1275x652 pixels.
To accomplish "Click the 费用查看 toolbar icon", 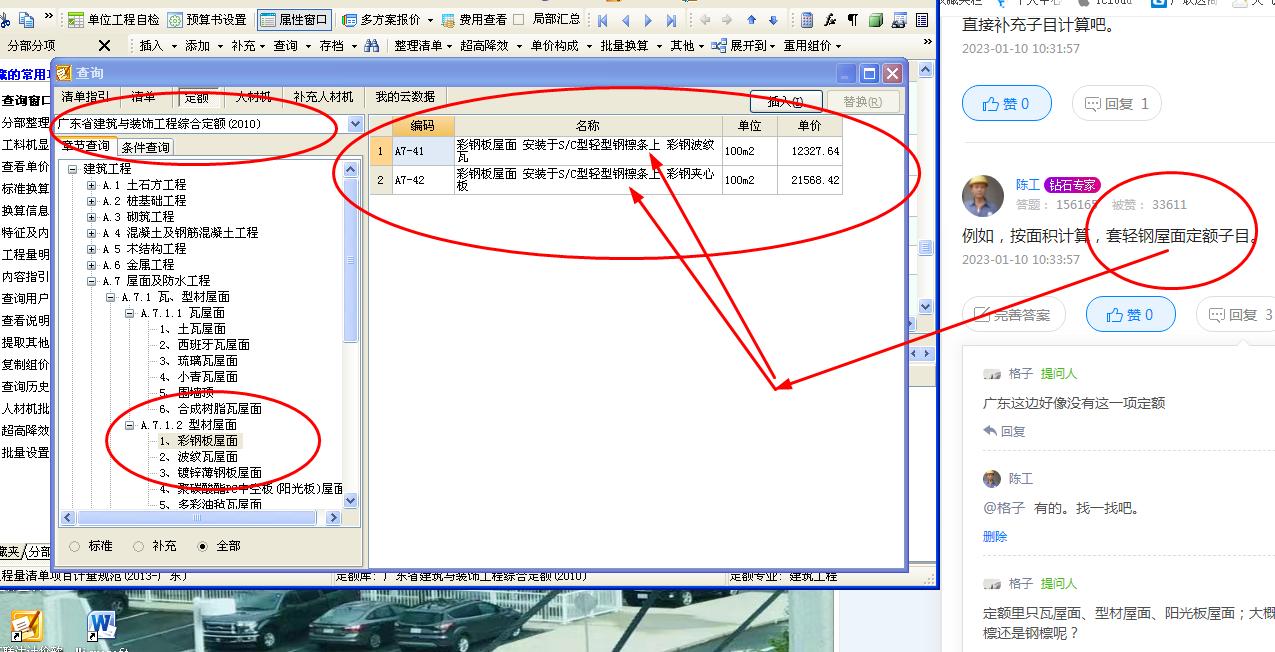I will (x=447, y=20).
